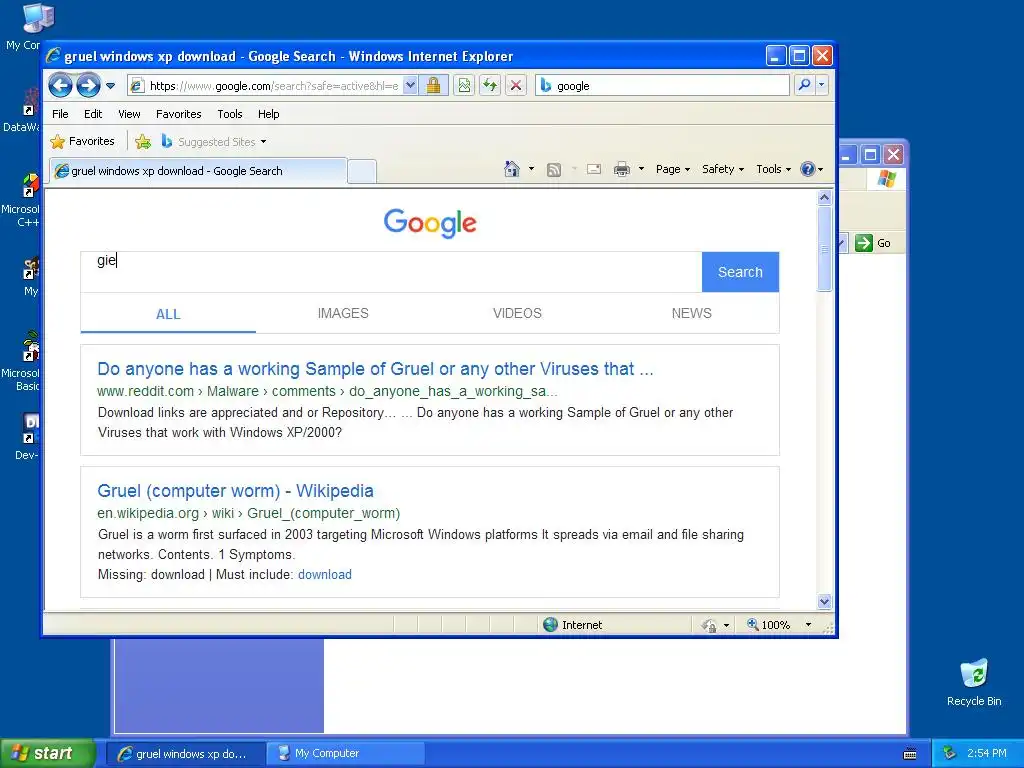The width and height of the screenshot is (1024, 768).
Task: Switch to gruel windows xp taskbar button
Action: pos(185,754)
